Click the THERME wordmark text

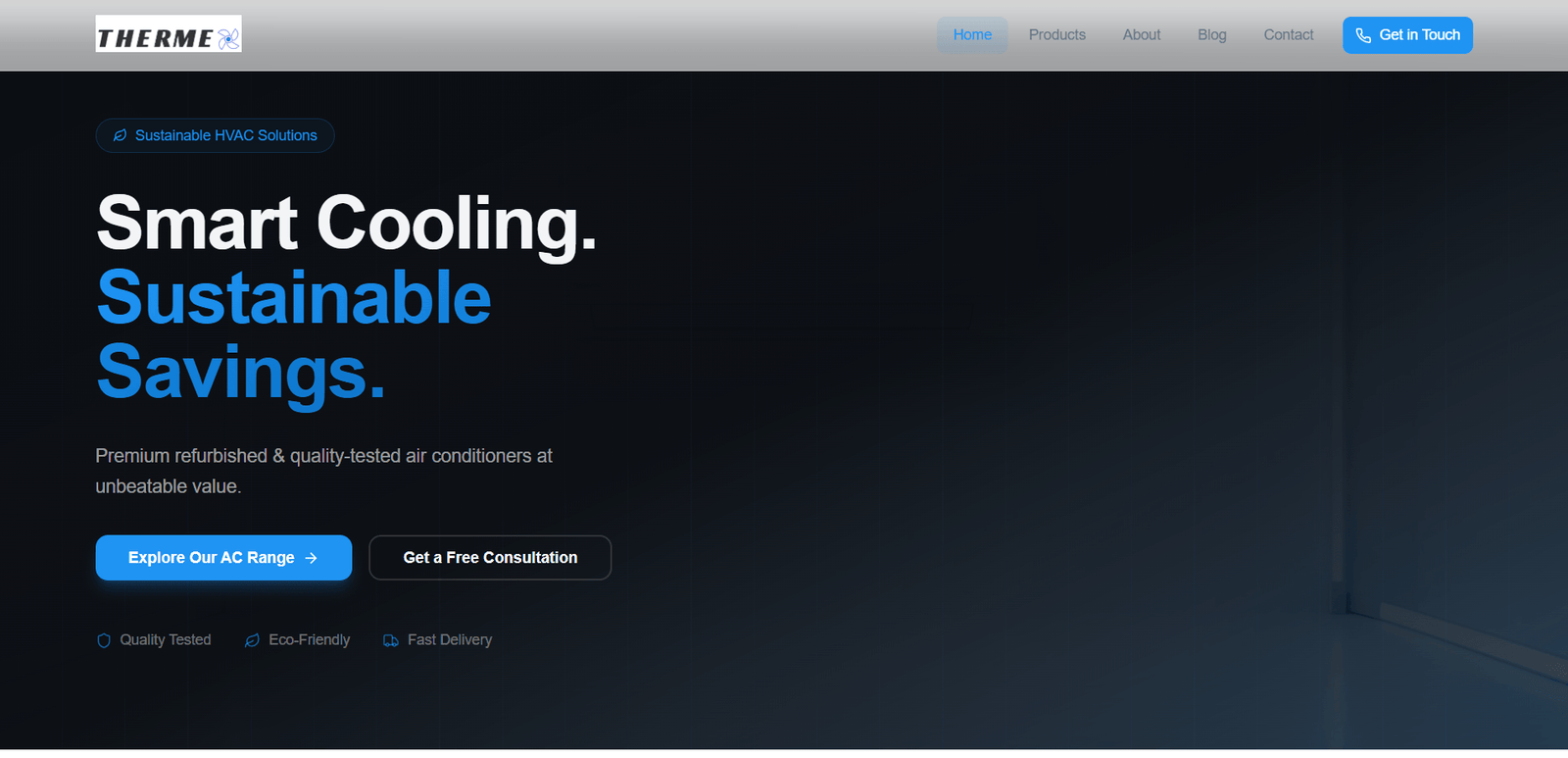(x=155, y=39)
